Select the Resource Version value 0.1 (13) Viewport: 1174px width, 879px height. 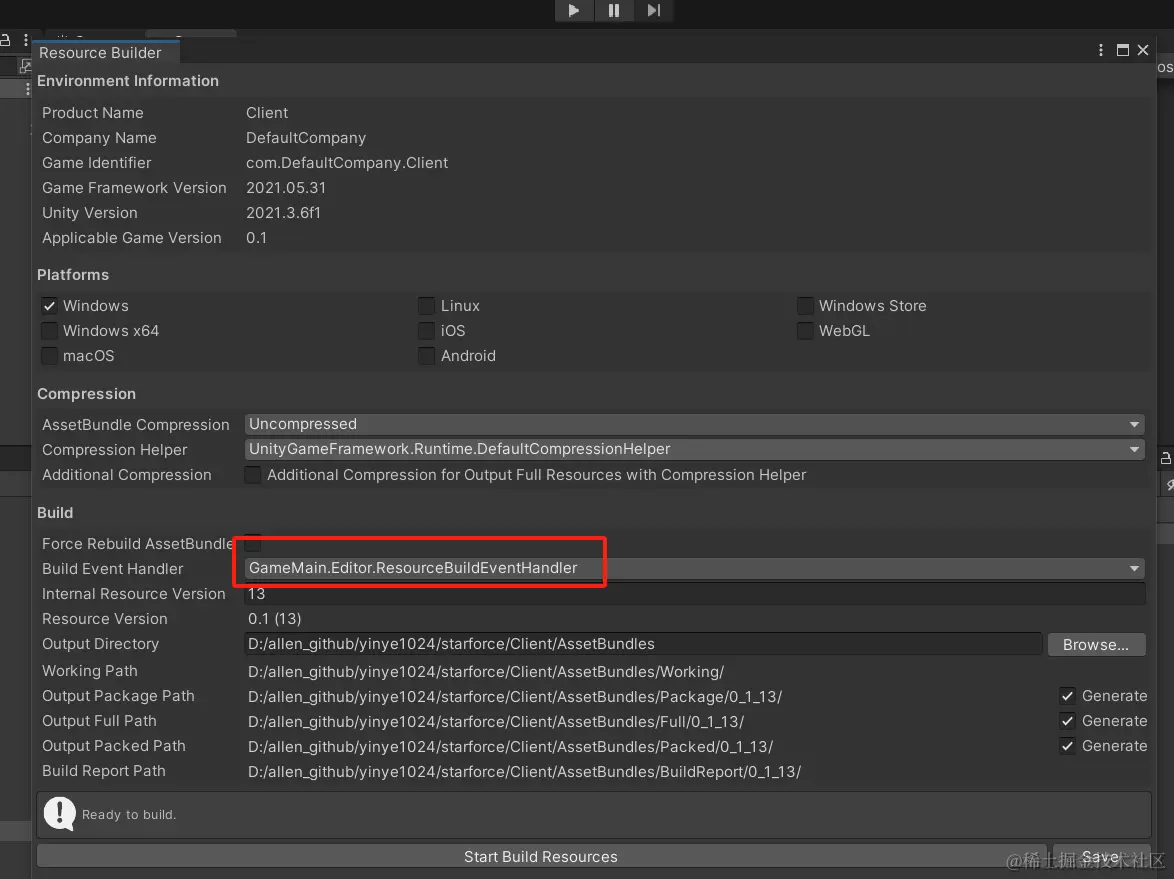pos(275,618)
